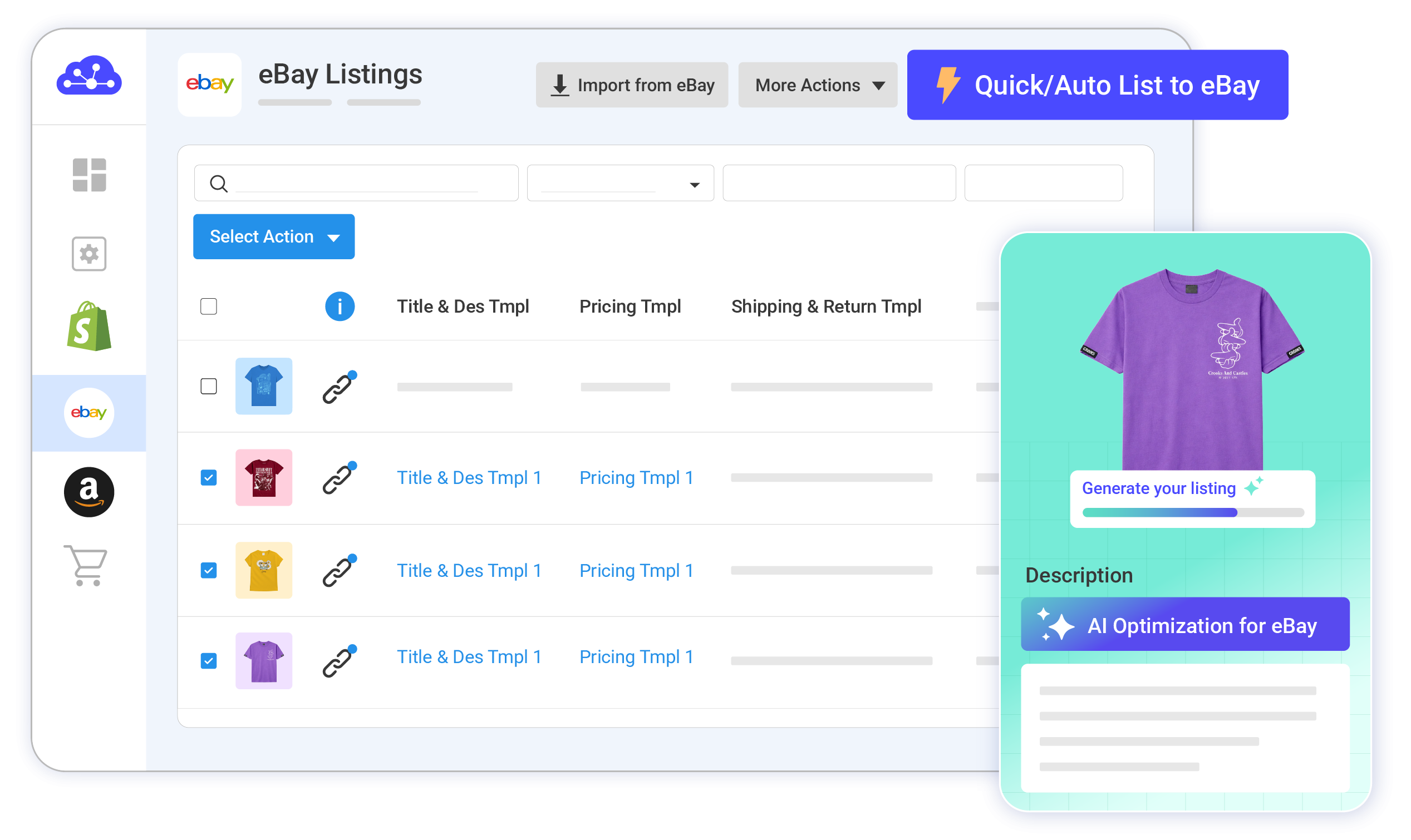Click Shipping & Return Tmpl column header
This screenshot has width=1411, height=840.
click(827, 307)
